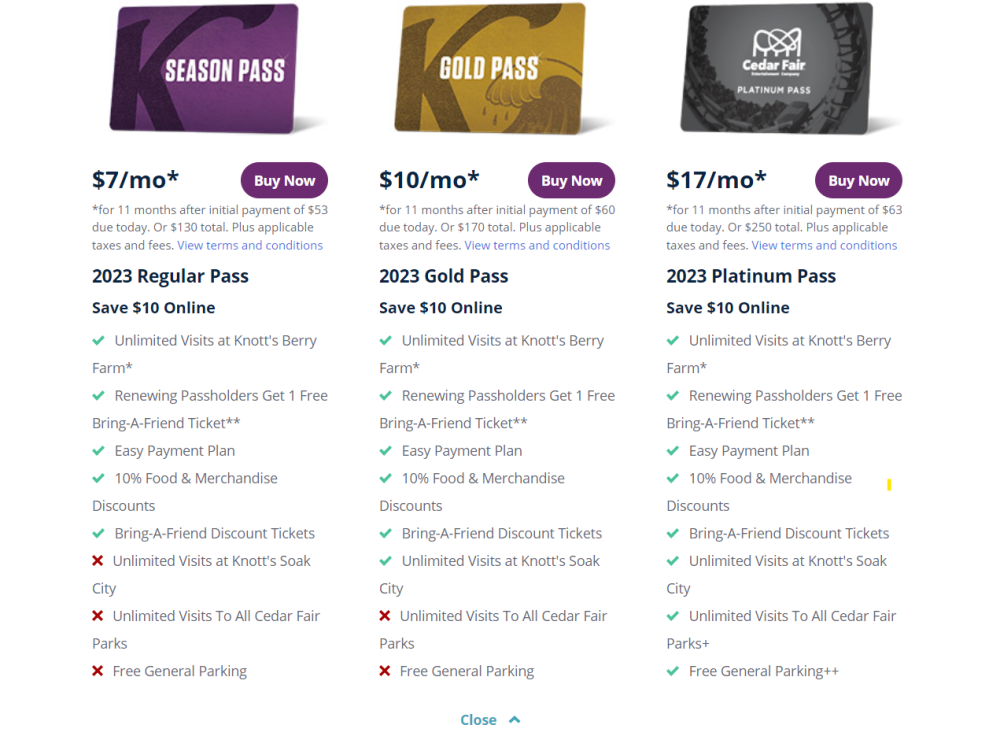View terms and conditions for Gold Pass
Image resolution: width=1000 pixels, height=736 pixels.
pyautogui.click(x=537, y=245)
